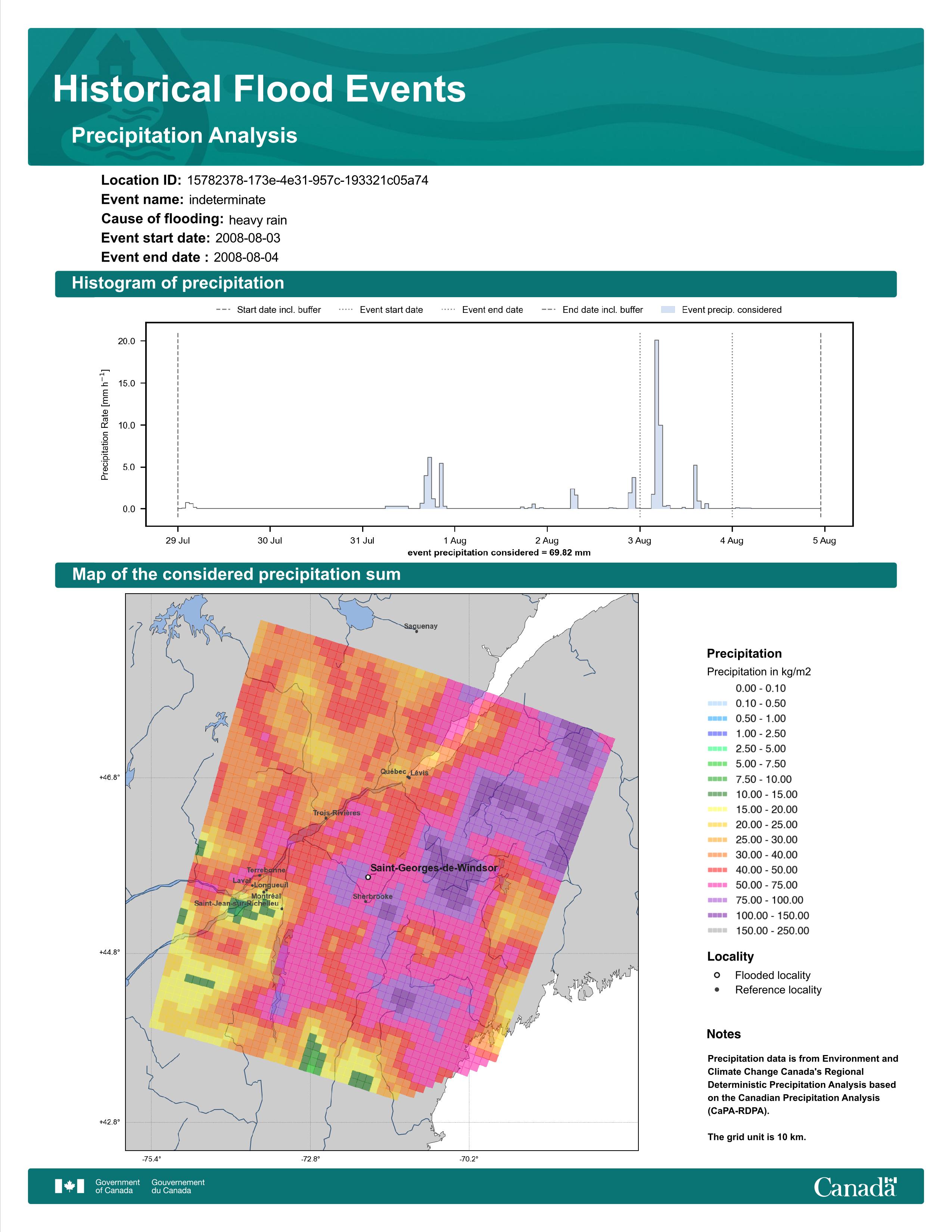952x1232 pixels.
Task: Click the Historical Flood Events title
Action: (259, 89)
